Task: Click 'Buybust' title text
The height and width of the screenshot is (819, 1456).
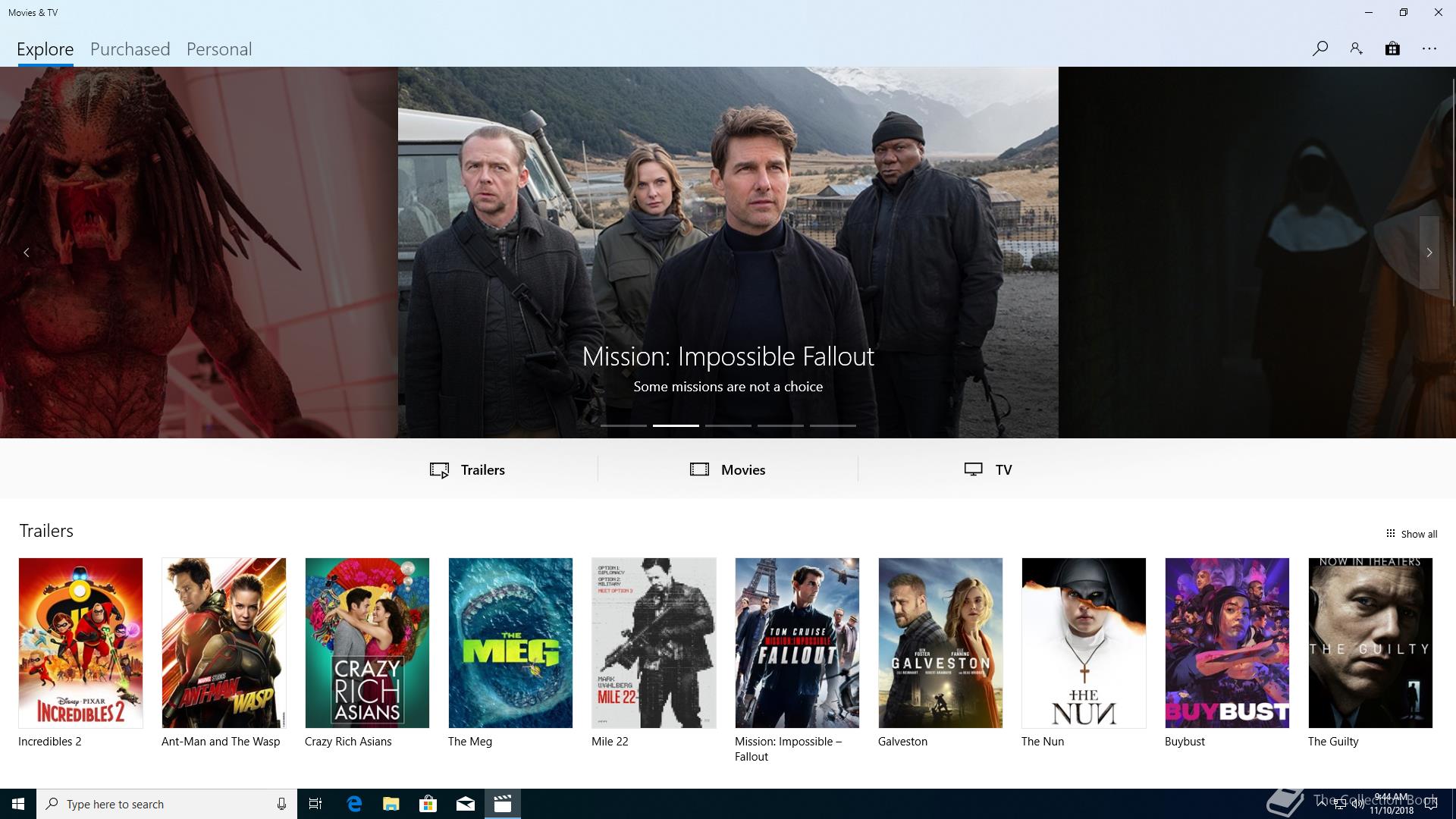Action: (x=1185, y=742)
